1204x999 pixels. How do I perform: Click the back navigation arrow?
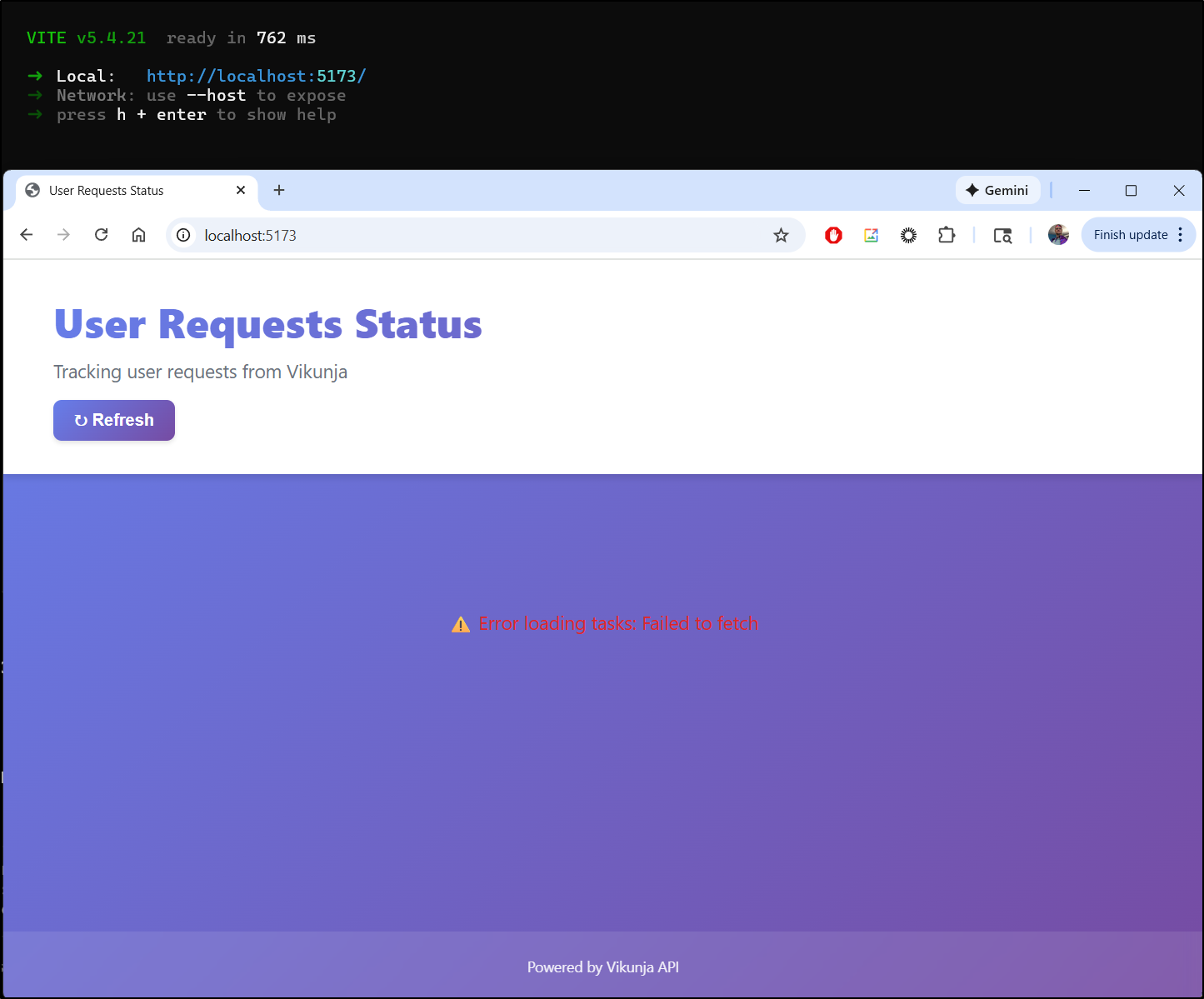pos(26,235)
